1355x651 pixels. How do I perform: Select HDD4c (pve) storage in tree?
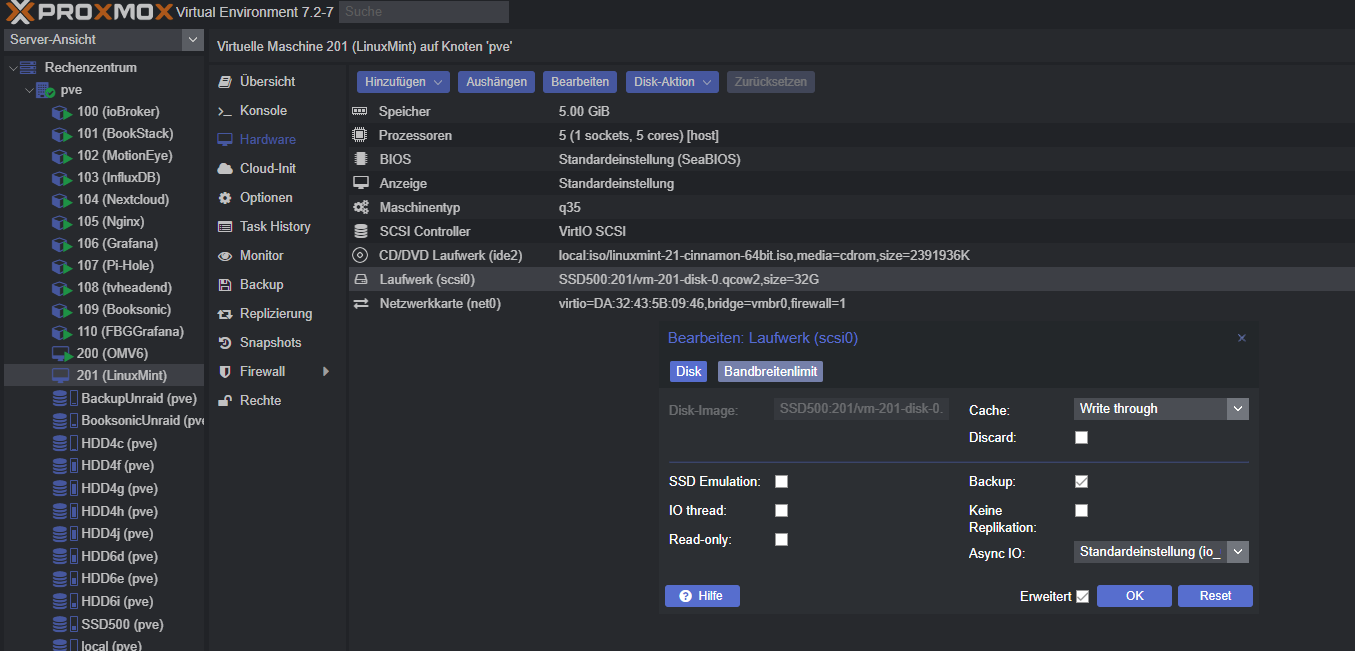click(x=104, y=444)
